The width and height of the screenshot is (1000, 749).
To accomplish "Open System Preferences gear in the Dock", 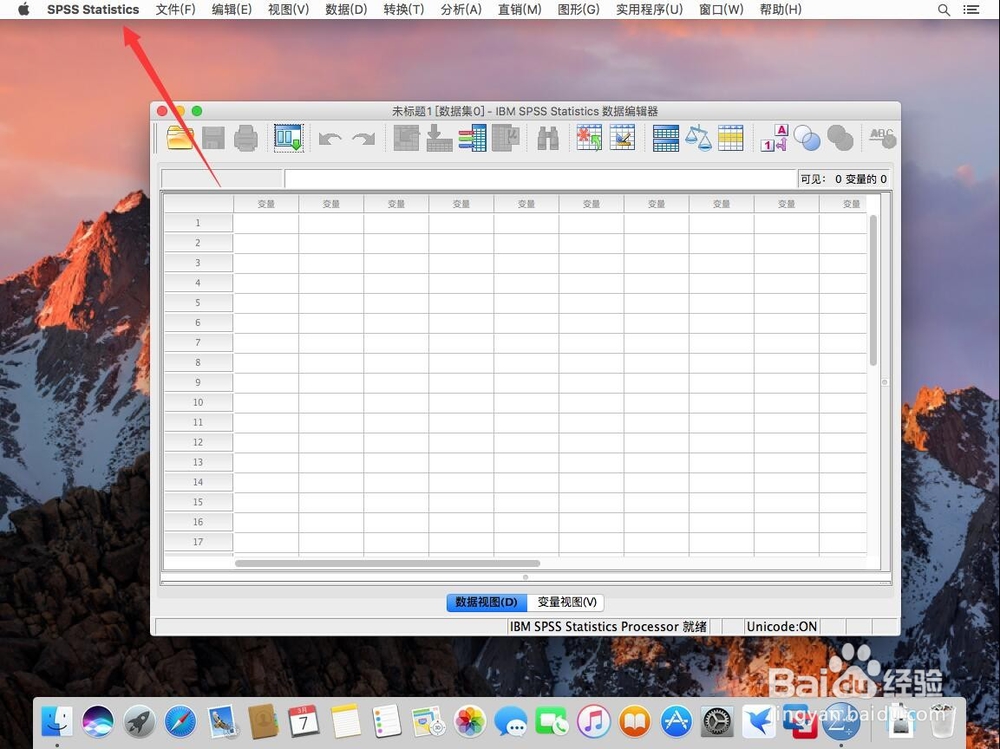I will (x=717, y=722).
